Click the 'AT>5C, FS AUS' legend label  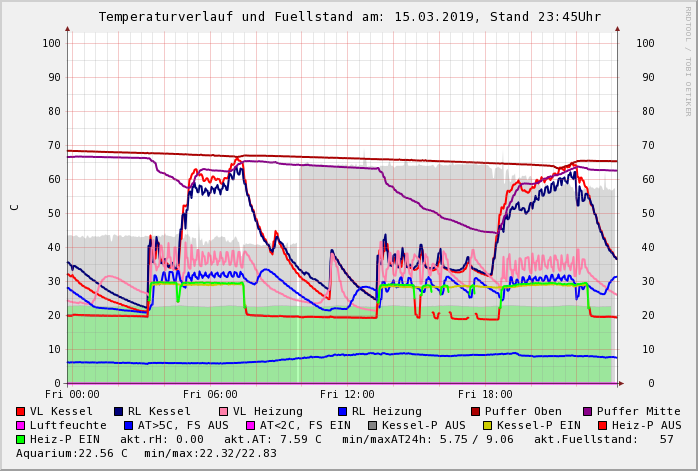183,425
